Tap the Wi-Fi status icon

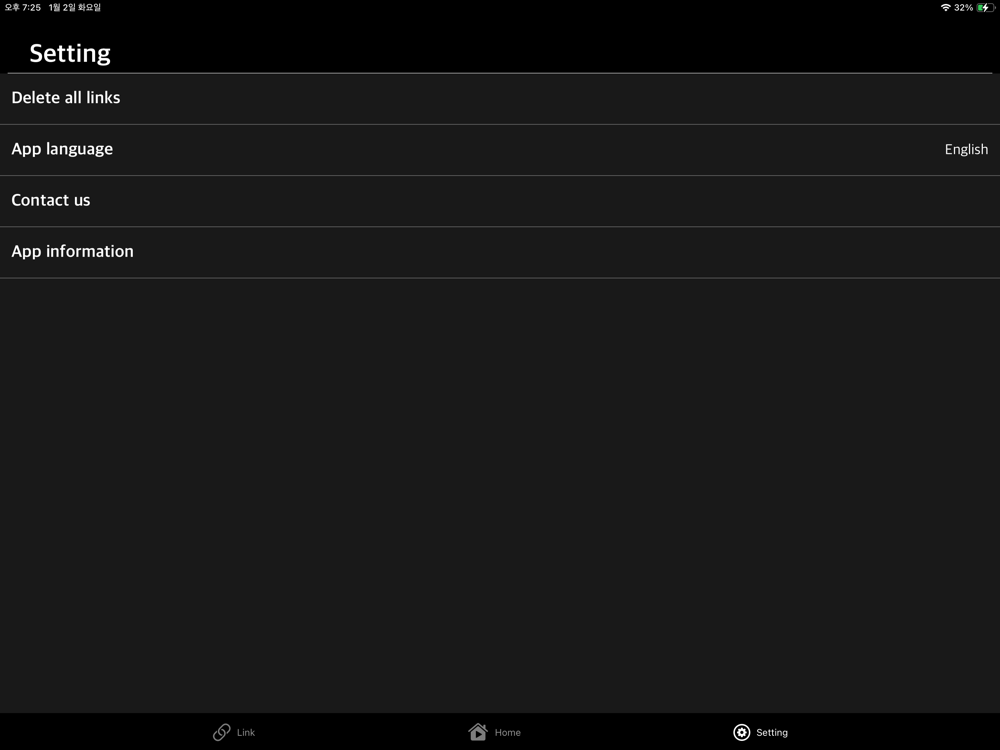pos(945,8)
